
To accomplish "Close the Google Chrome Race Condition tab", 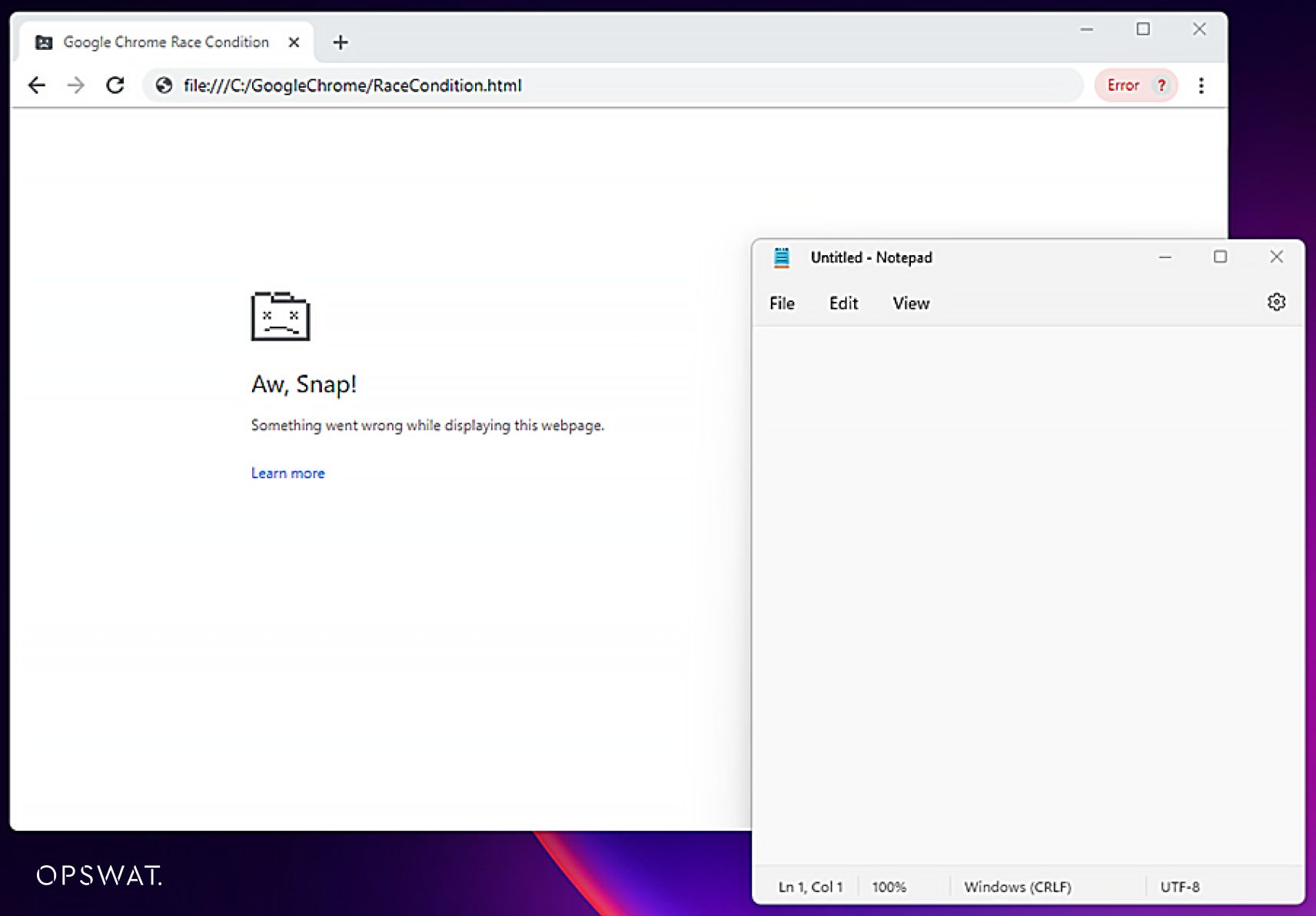I will click(294, 42).
